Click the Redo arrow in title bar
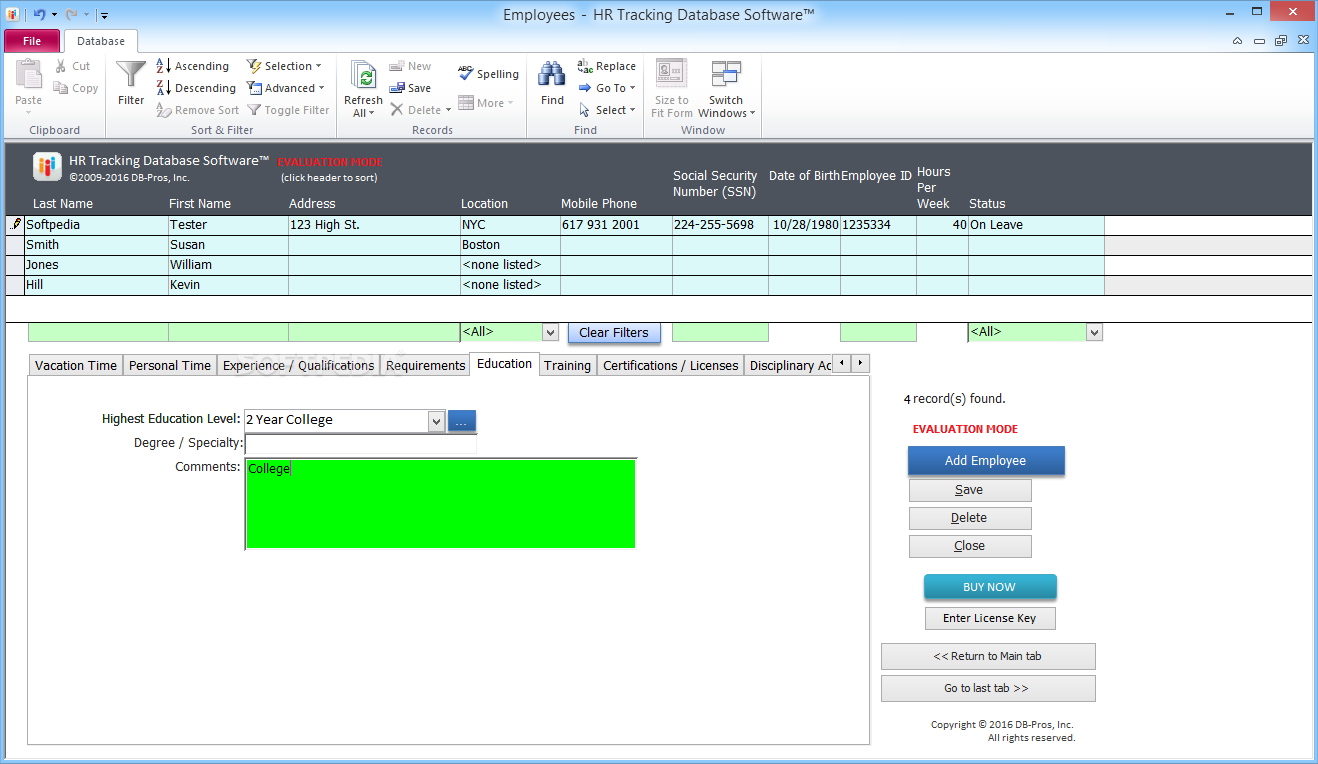1318x764 pixels. pyautogui.click(x=71, y=14)
